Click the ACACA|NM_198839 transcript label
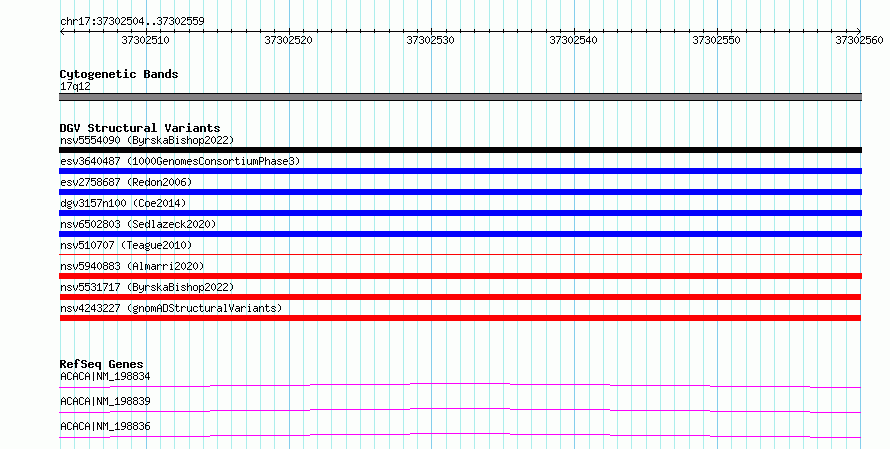This screenshot has height=449, width=890. point(105,401)
